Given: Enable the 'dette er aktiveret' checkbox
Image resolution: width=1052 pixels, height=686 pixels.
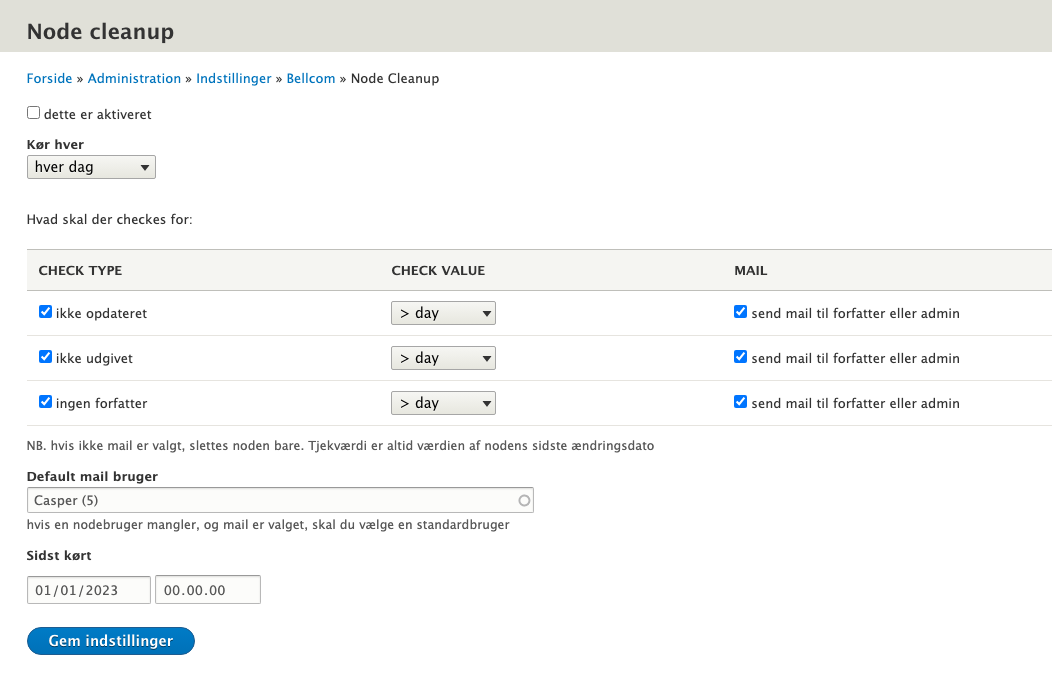Looking at the screenshot, I should click(x=34, y=113).
